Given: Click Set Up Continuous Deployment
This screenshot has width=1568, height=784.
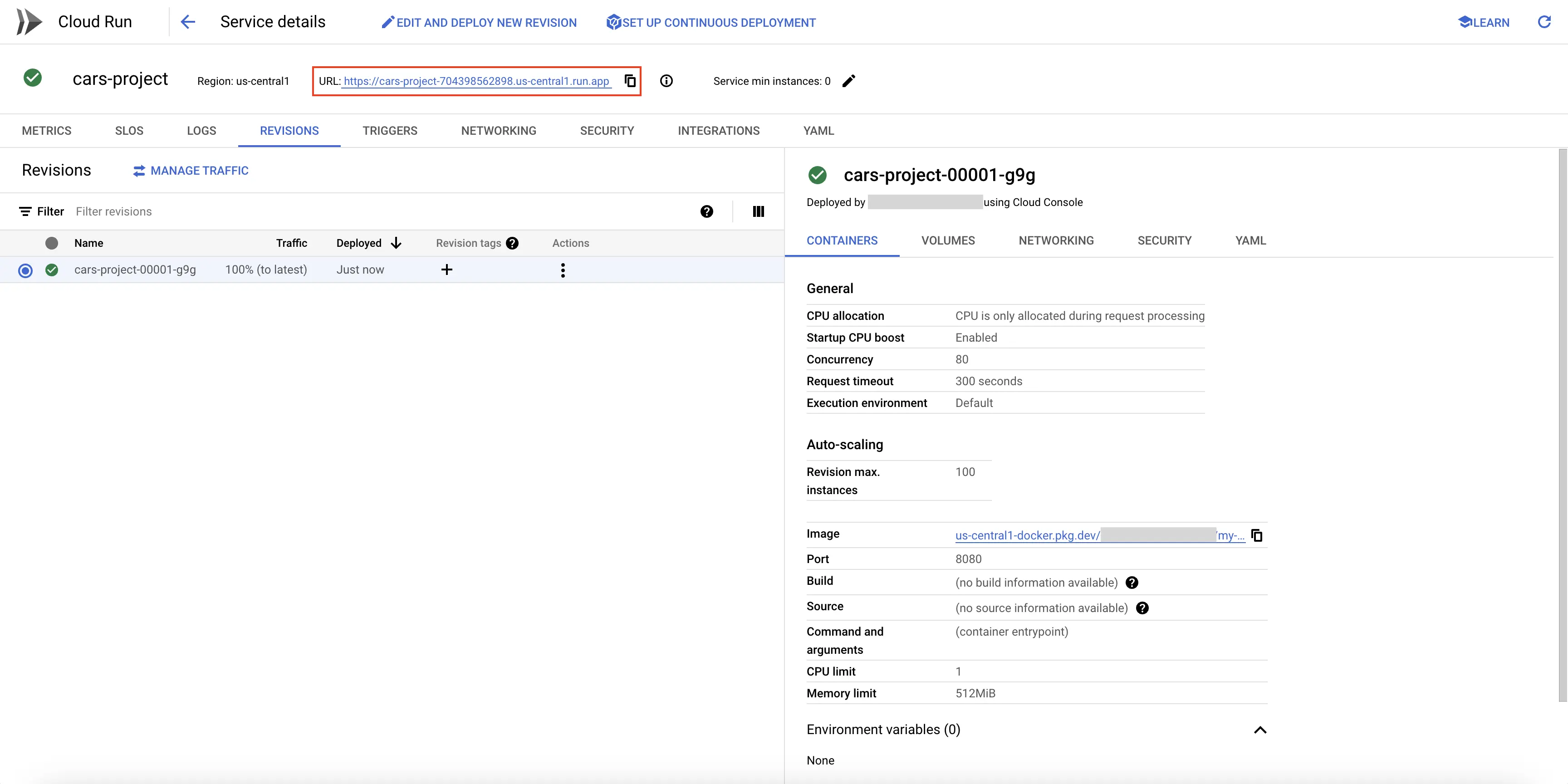Looking at the screenshot, I should pos(711,23).
